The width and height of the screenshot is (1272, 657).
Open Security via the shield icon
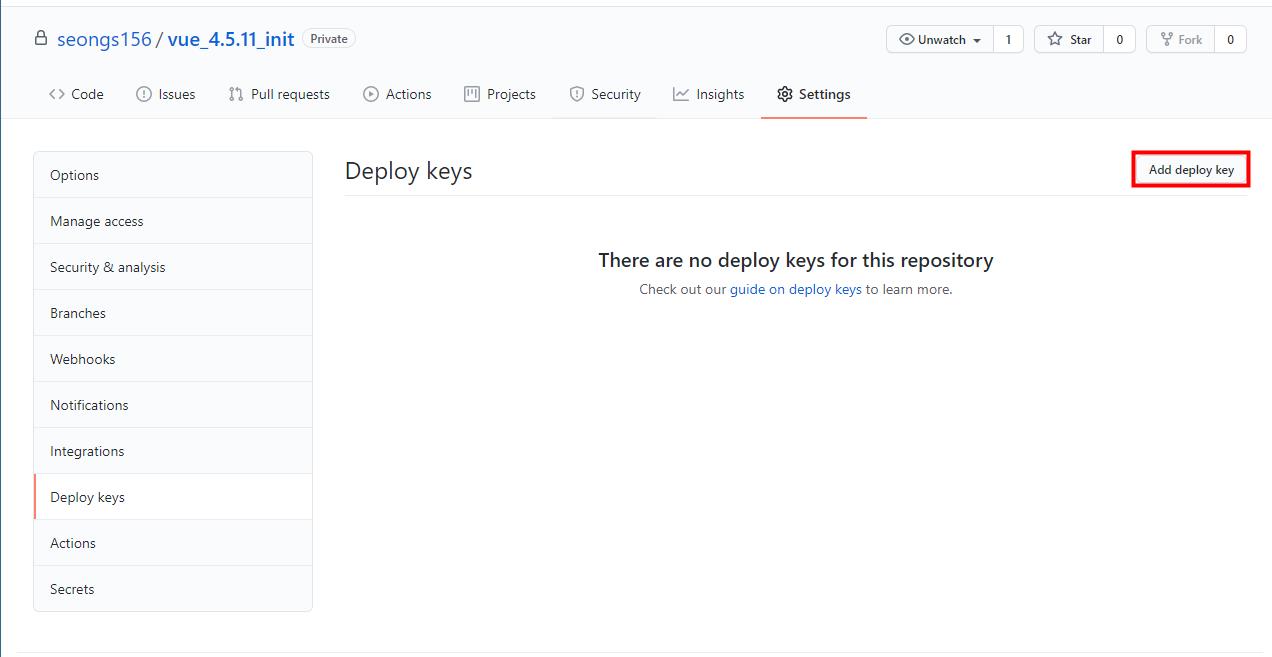pos(578,93)
